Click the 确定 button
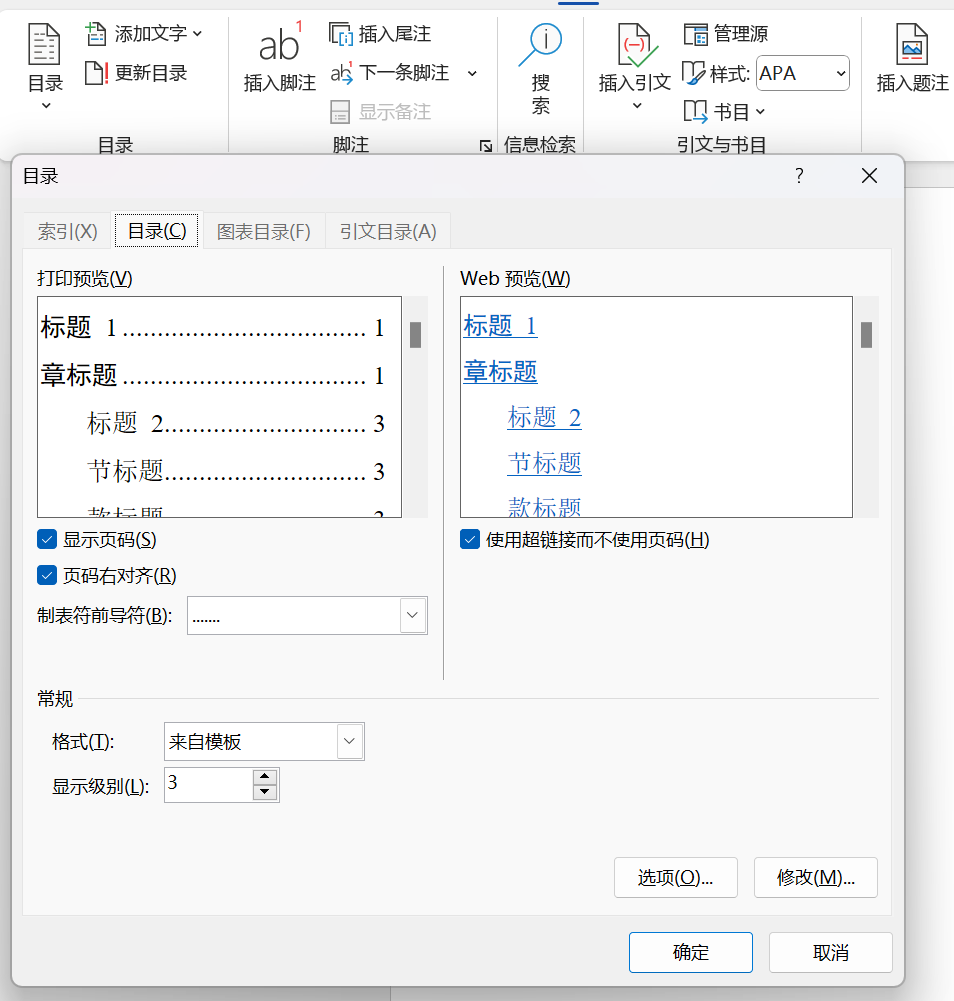The height and width of the screenshot is (1001, 954). pyautogui.click(x=690, y=953)
